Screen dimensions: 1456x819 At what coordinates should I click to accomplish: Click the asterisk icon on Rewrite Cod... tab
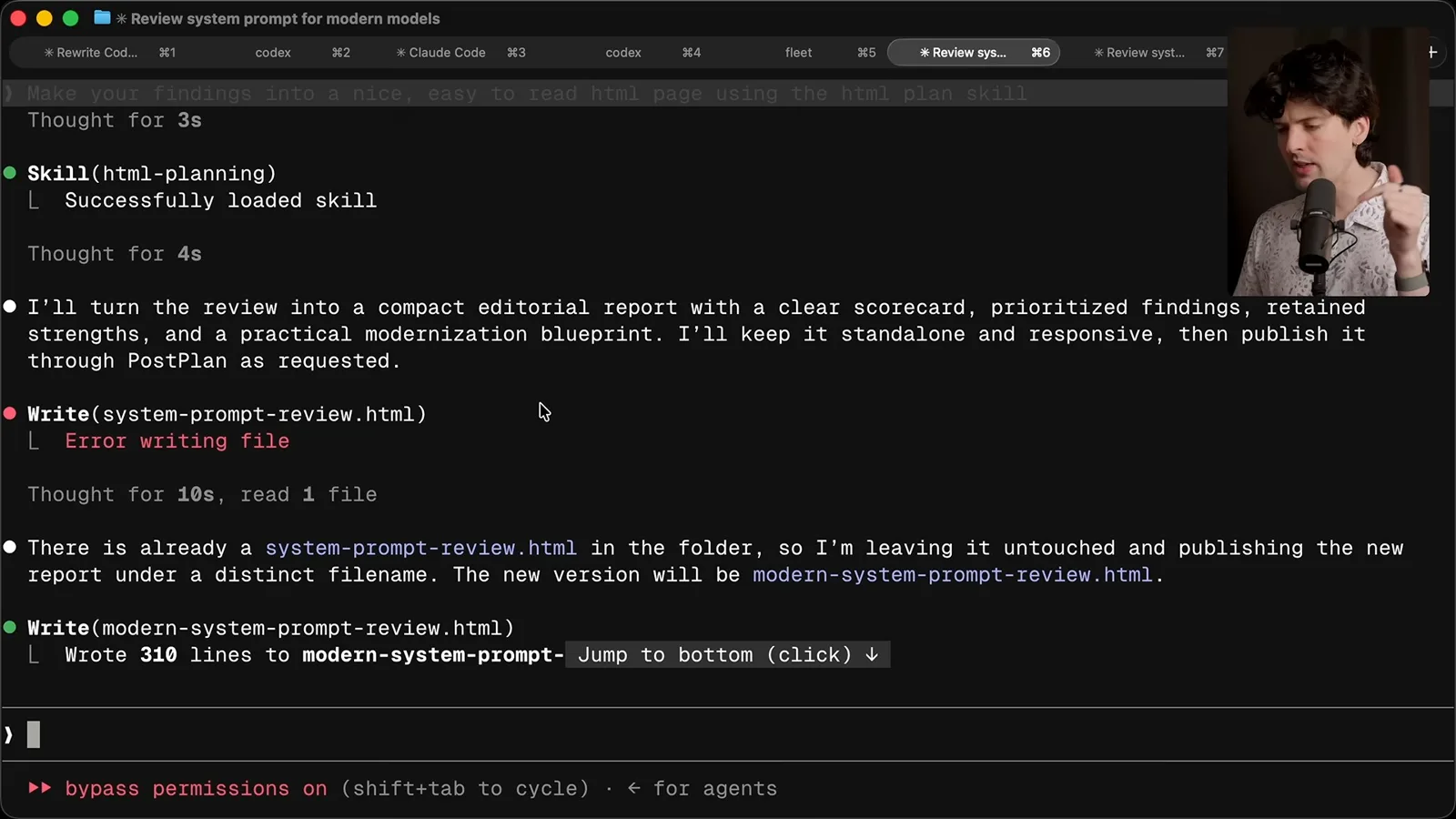click(49, 53)
